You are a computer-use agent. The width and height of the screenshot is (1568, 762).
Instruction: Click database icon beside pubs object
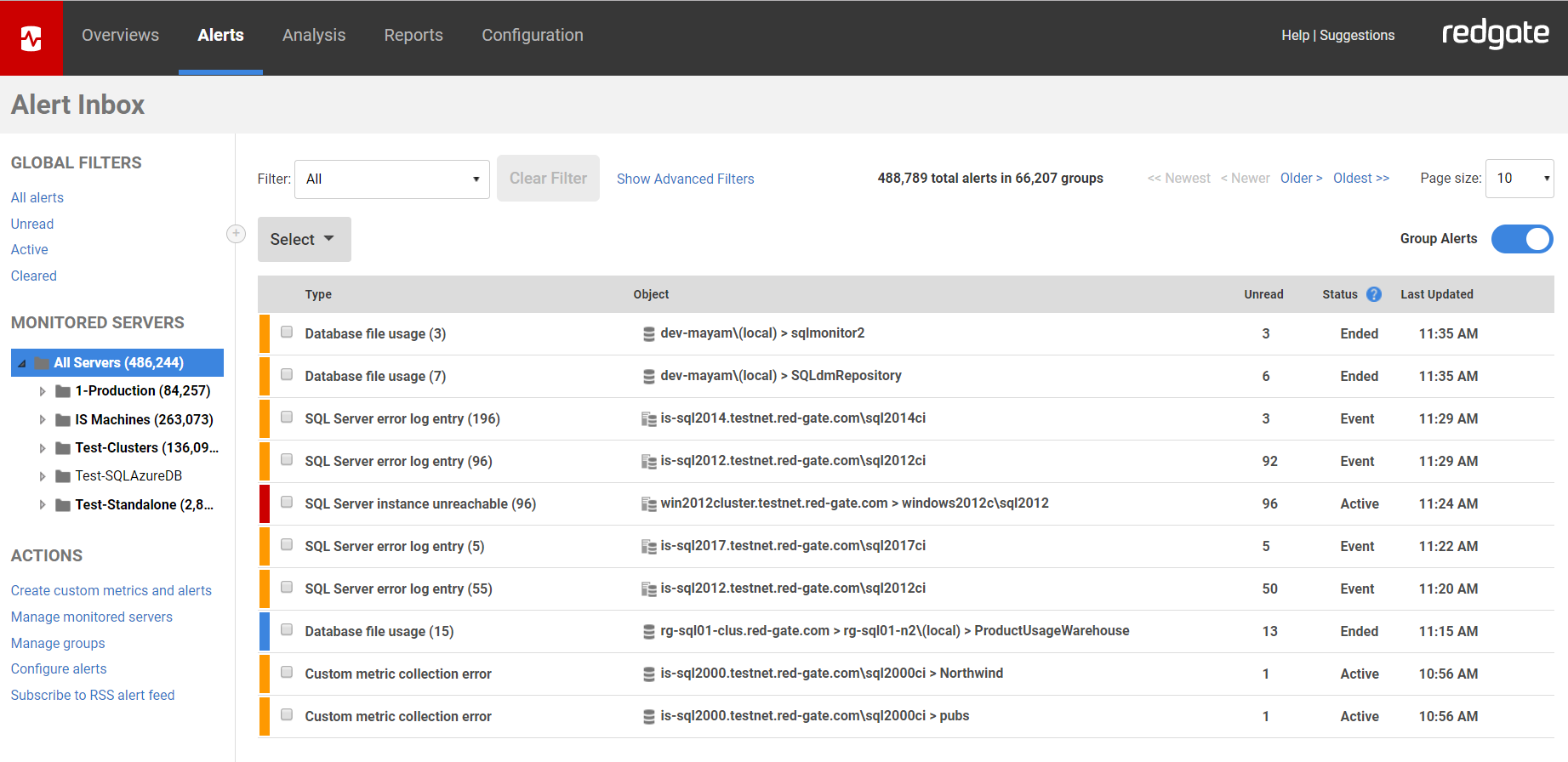click(649, 717)
